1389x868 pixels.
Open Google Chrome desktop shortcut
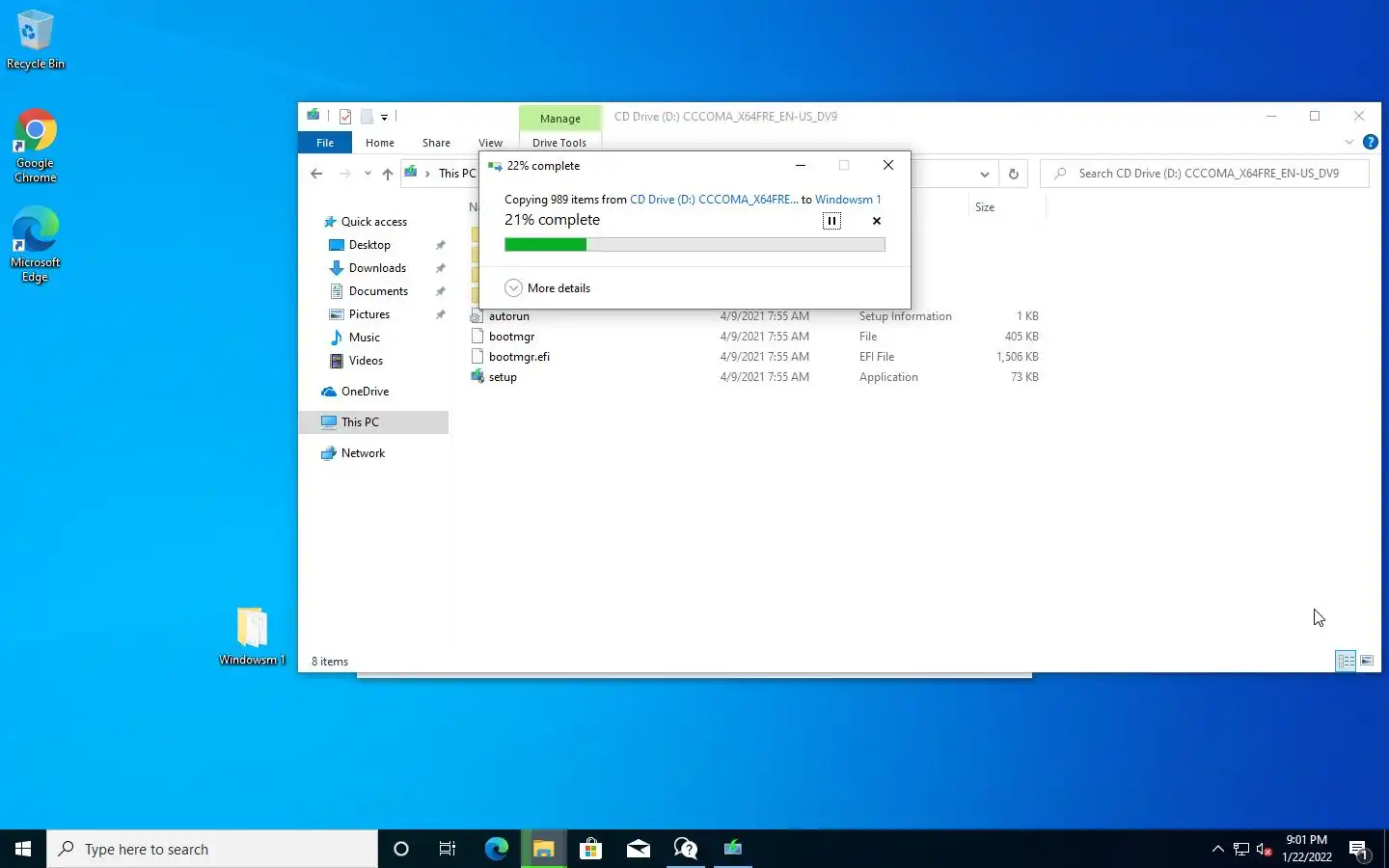pos(35,146)
